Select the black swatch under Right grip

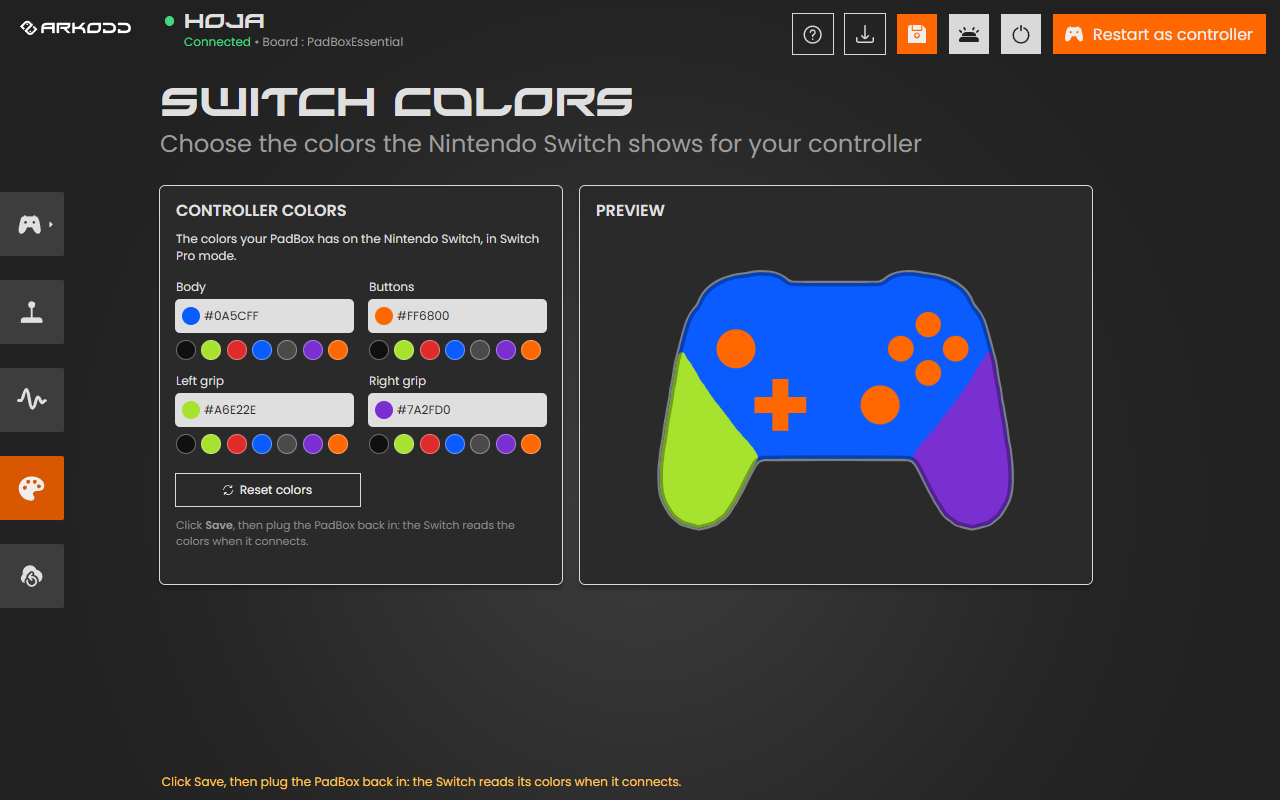click(379, 444)
